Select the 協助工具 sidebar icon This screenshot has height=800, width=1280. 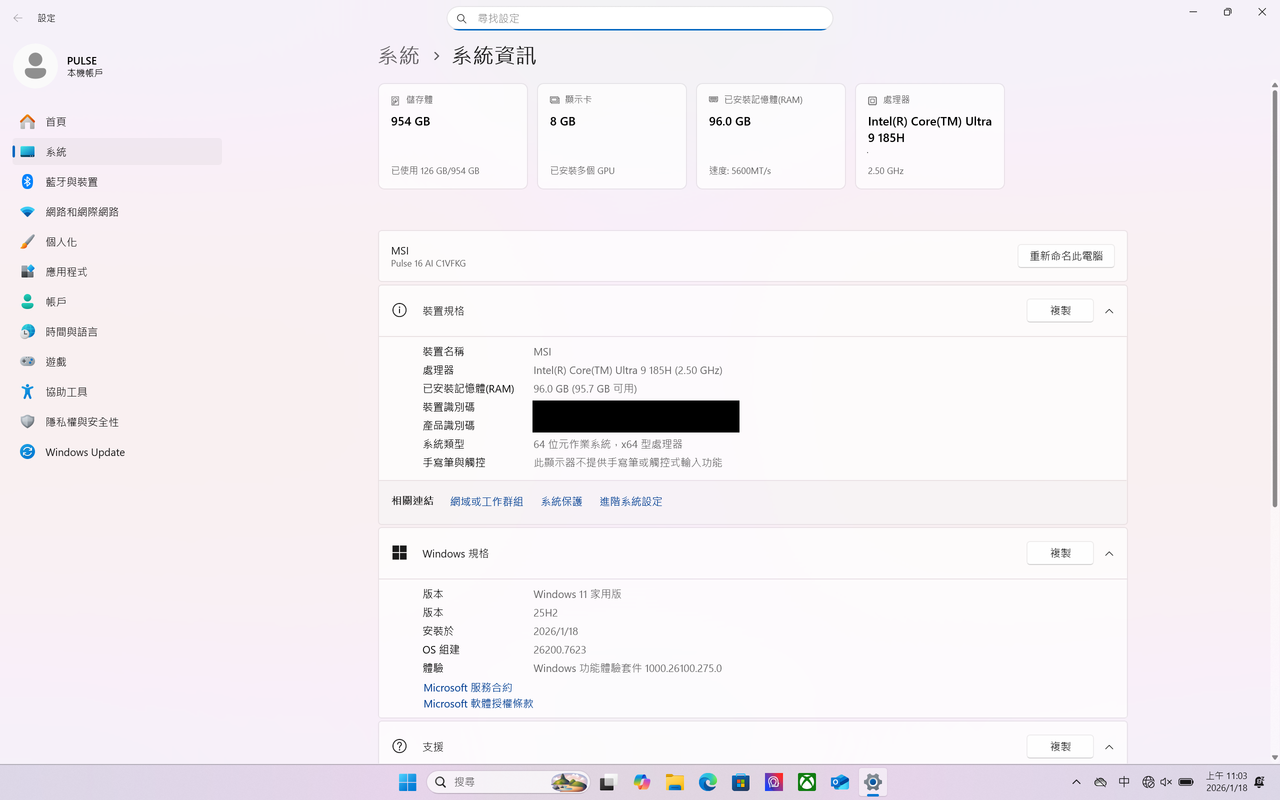pyautogui.click(x=27, y=391)
